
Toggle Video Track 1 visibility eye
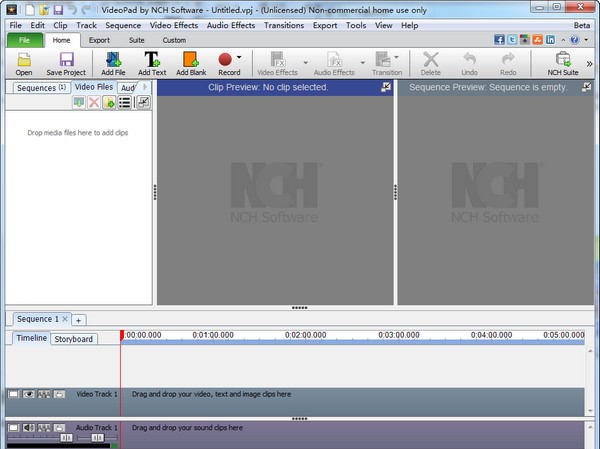click(x=28, y=394)
